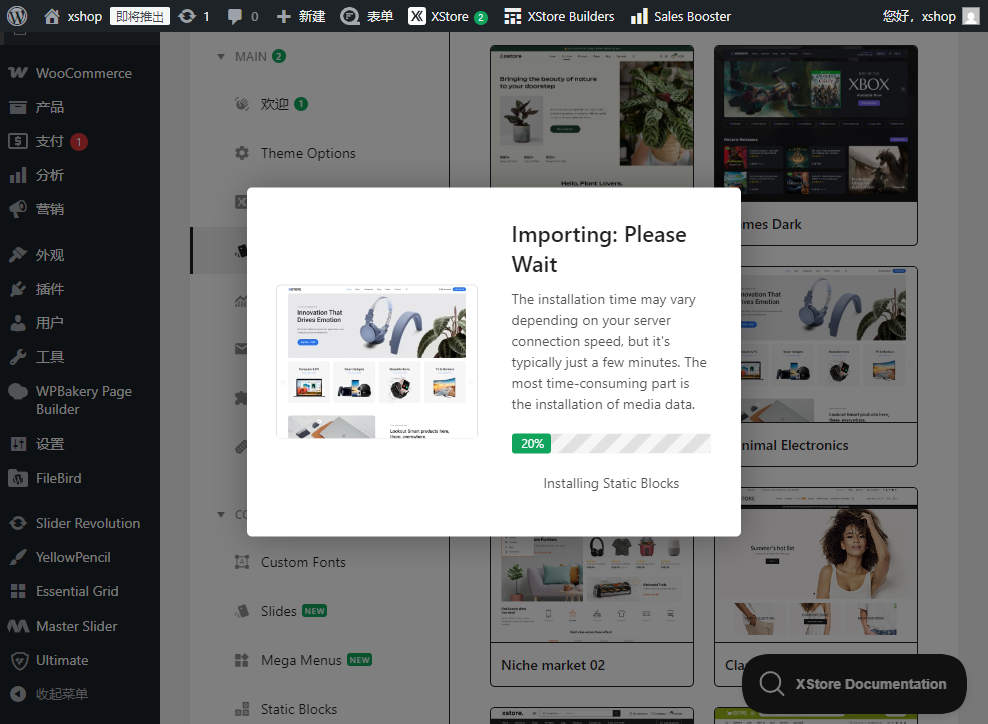Open Slides menu item
Viewport: 988px width, 724px height.
pos(319,611)
